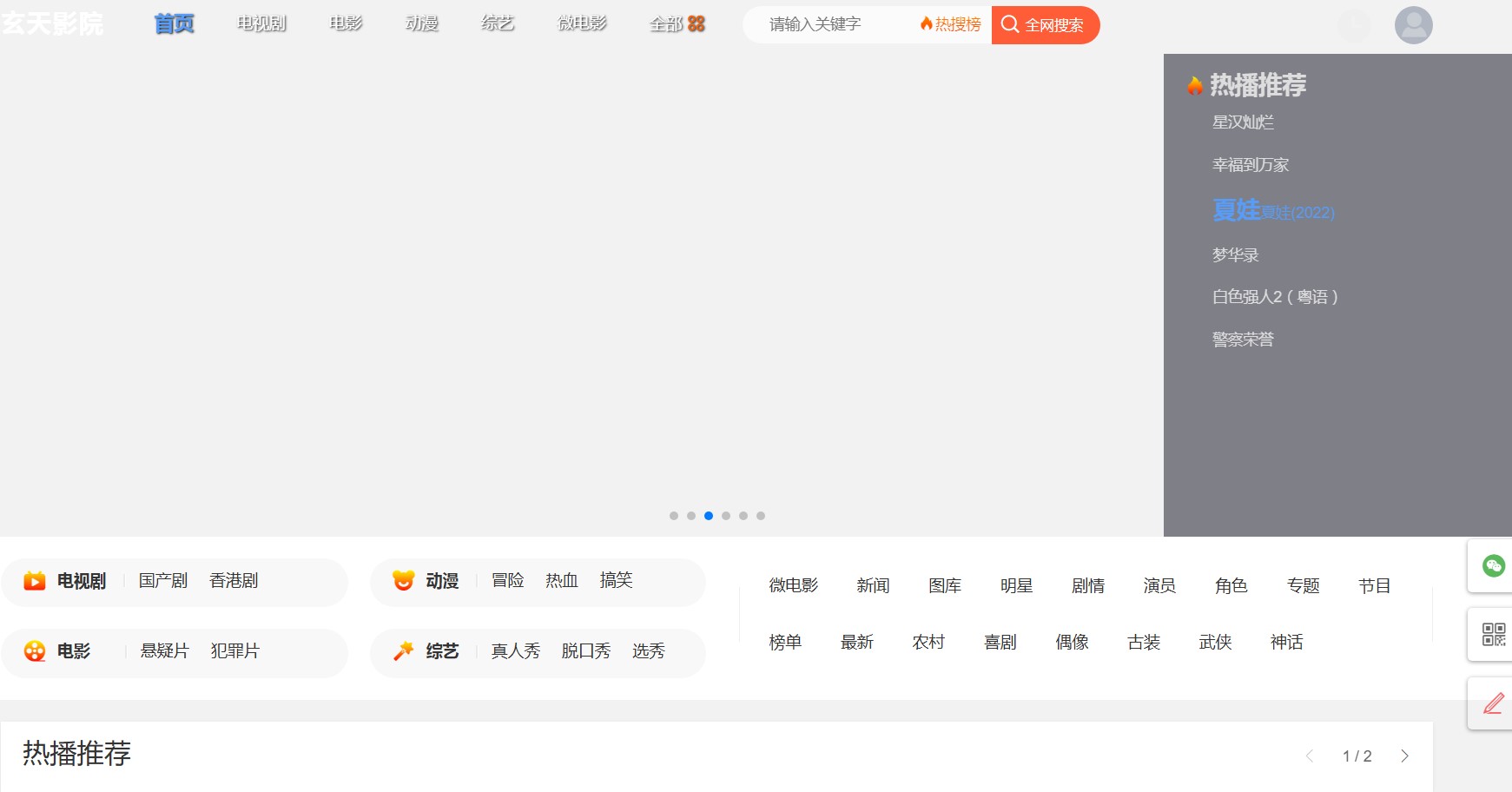1512x792 pixels.
Task: Click the faint round icon left of avatar
Action: tap(1355, 25)
